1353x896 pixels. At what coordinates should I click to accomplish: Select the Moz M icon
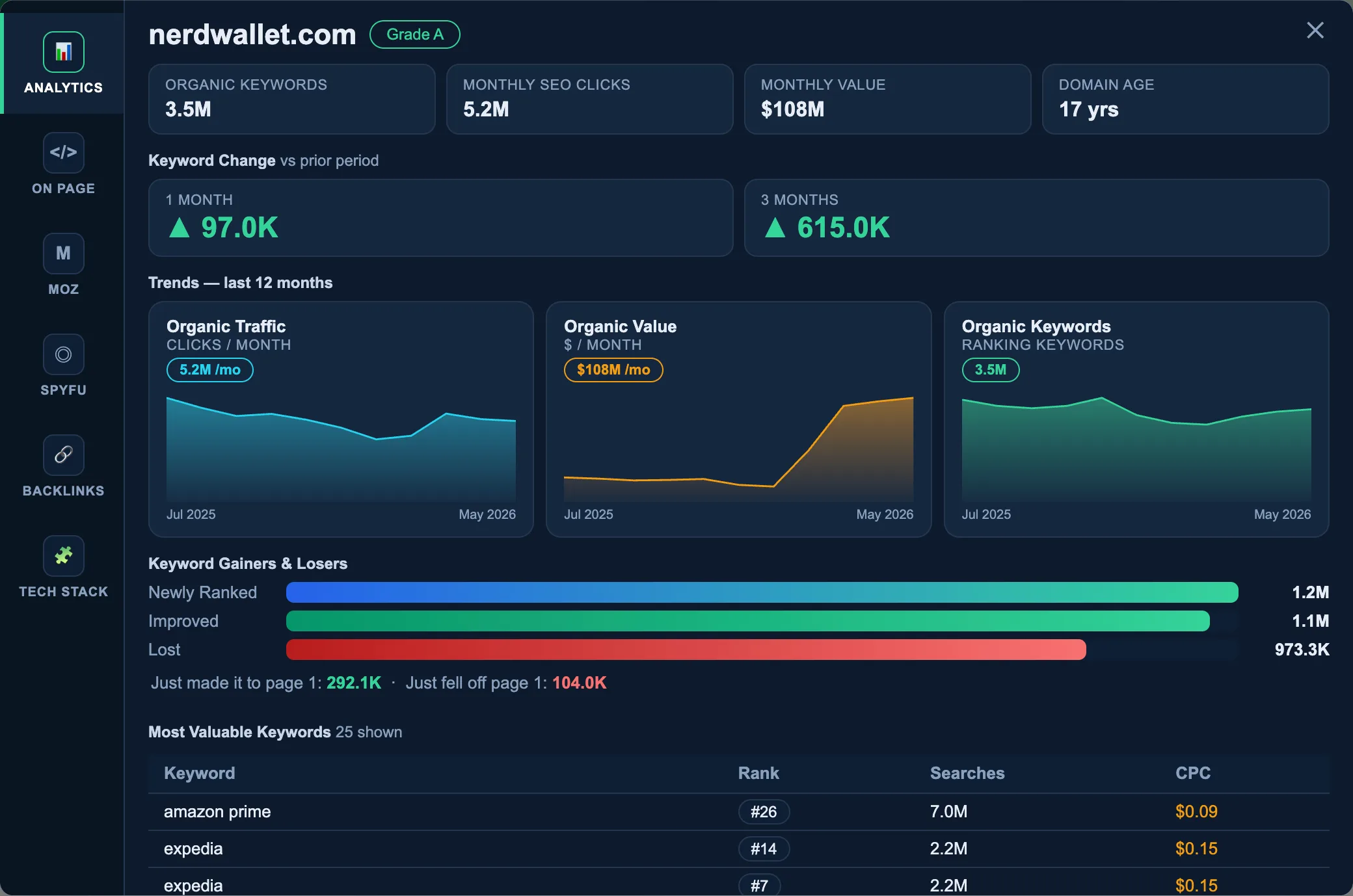(x=63, y=254)
